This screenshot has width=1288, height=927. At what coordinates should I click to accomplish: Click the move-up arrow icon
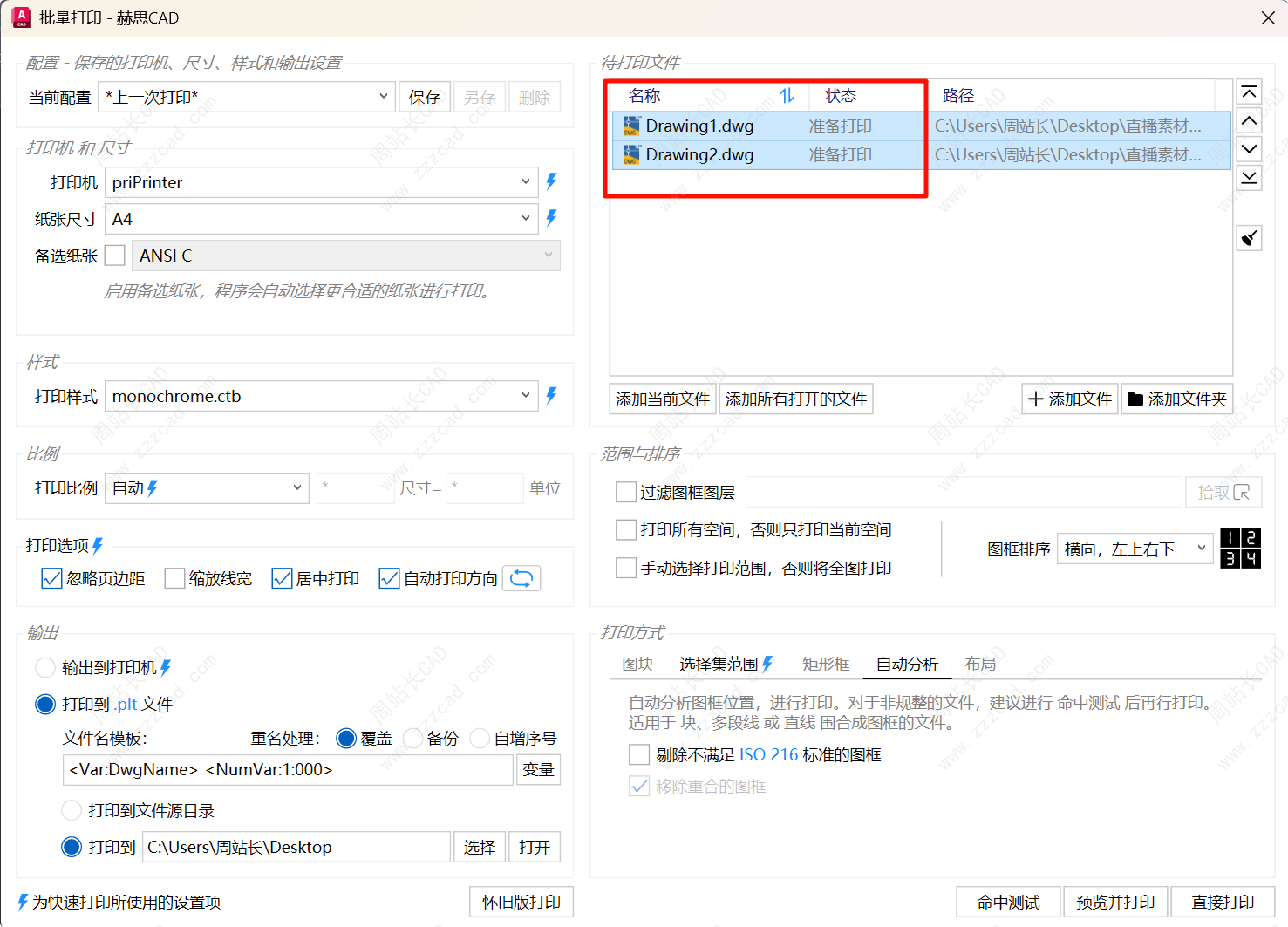[x=1249, y=121]
